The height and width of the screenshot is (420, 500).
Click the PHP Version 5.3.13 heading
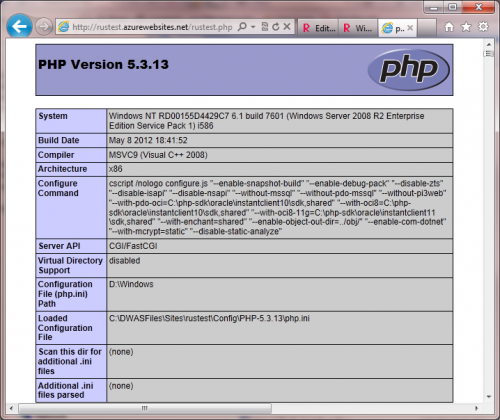coord(103,64)
